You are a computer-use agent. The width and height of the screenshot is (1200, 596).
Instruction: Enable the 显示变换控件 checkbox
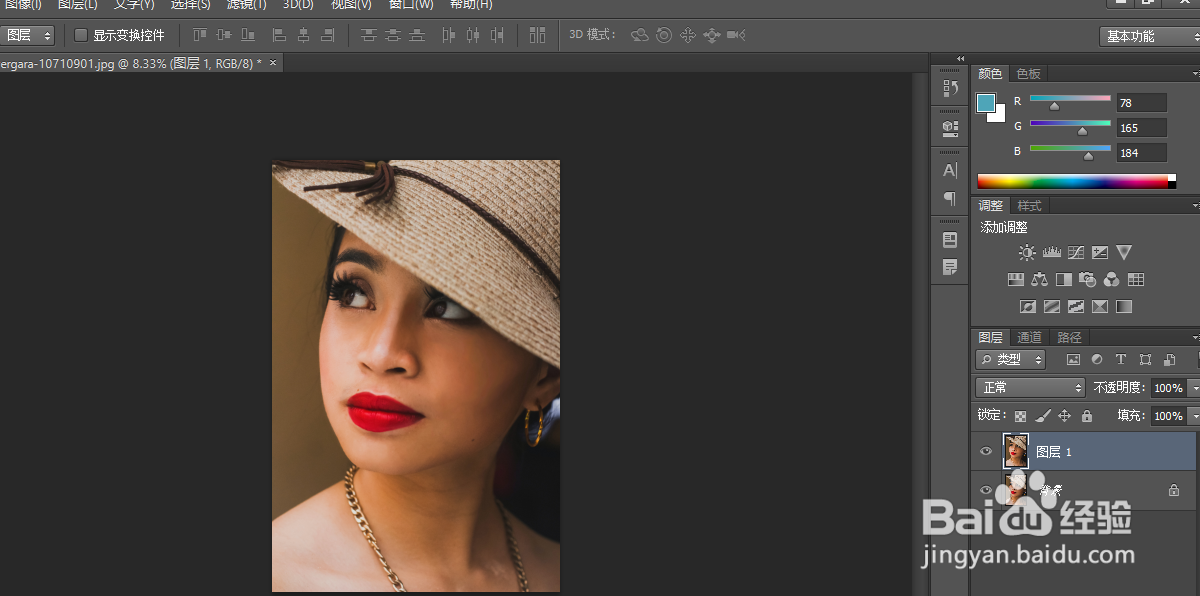(82, 36)
